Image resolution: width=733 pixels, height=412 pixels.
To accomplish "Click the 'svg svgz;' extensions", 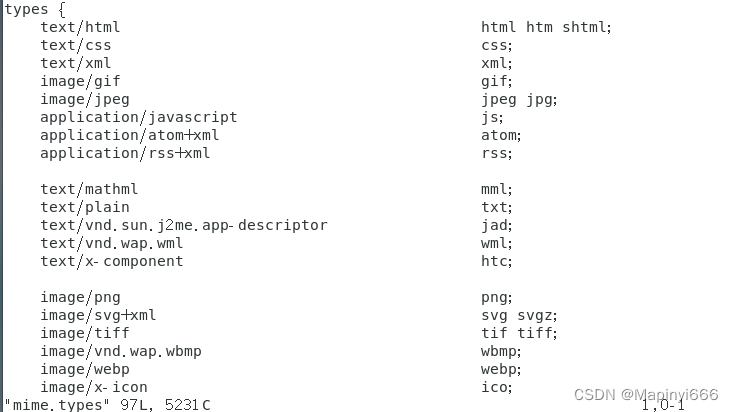I will [x=519, y=316].
